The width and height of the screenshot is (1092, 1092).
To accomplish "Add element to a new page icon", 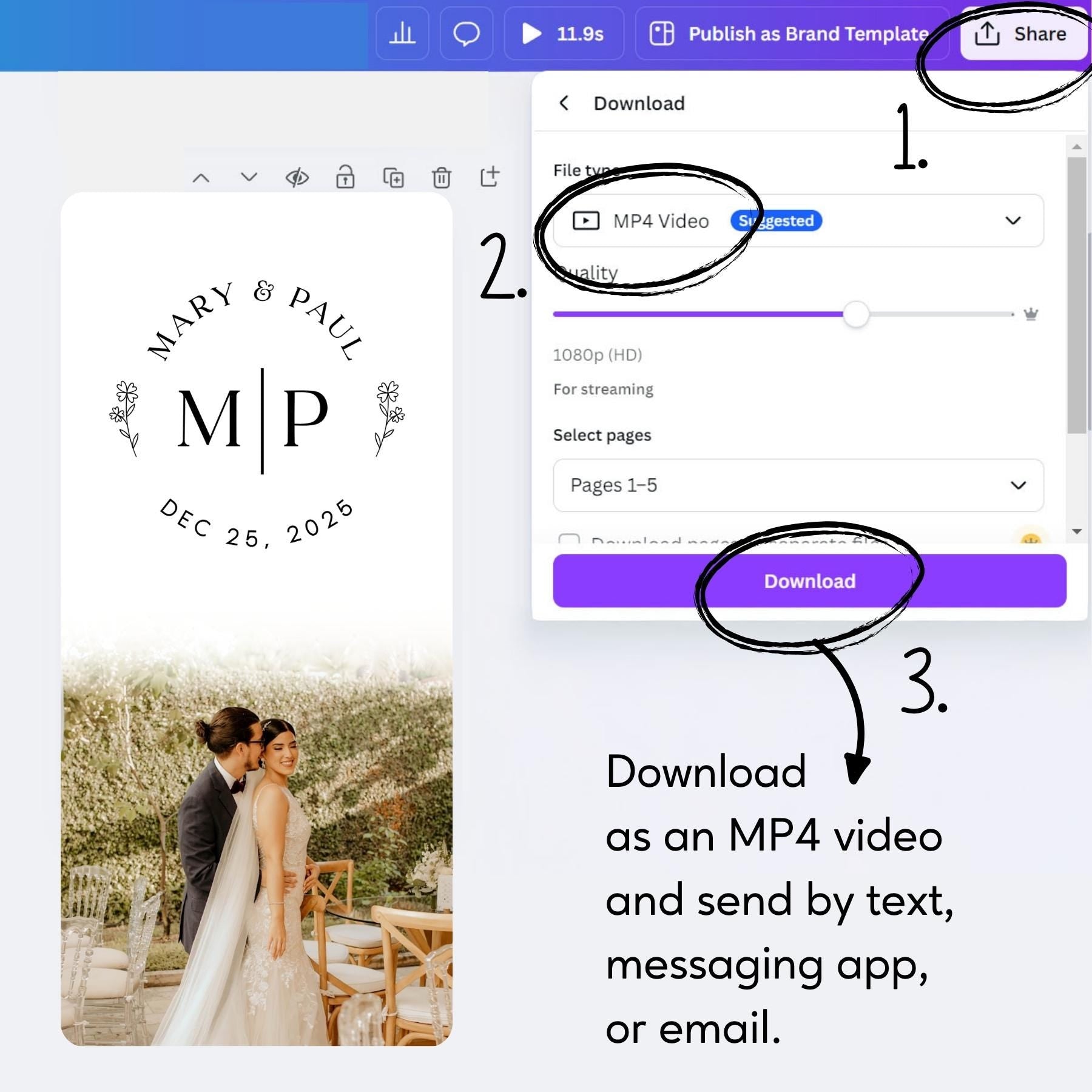I will pyautogui.click(x=490, y=177).
